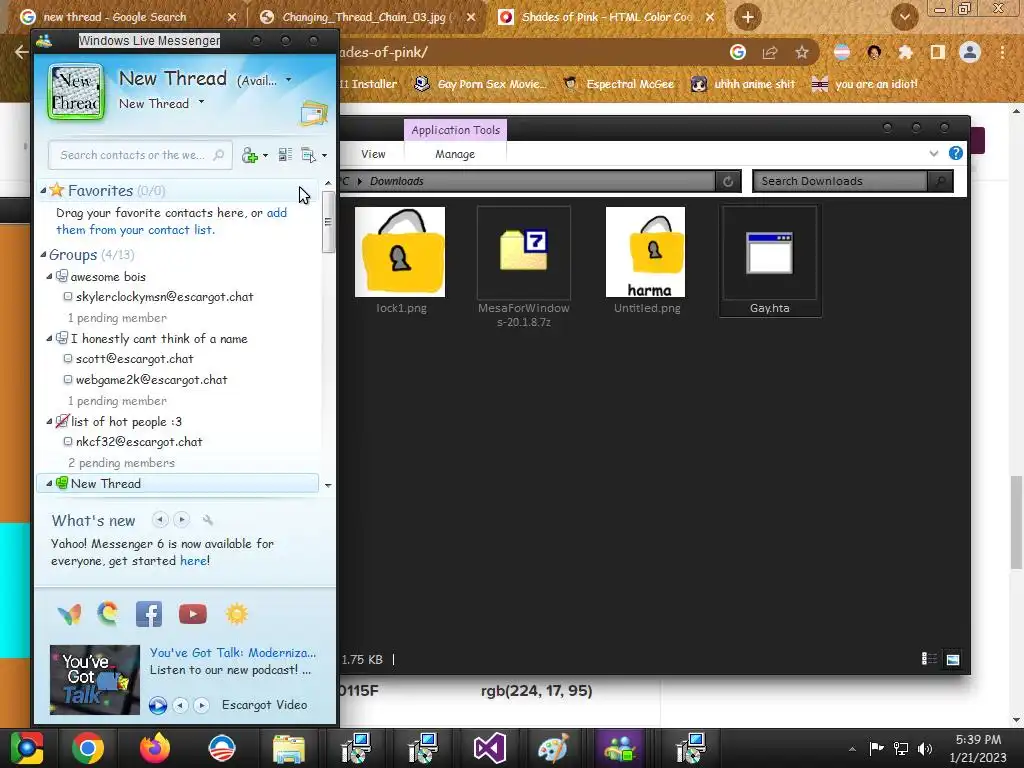The image size is (1024, 768).
Task: Open the sun weather icon in Messenger
Action: [x=237, y=614]
